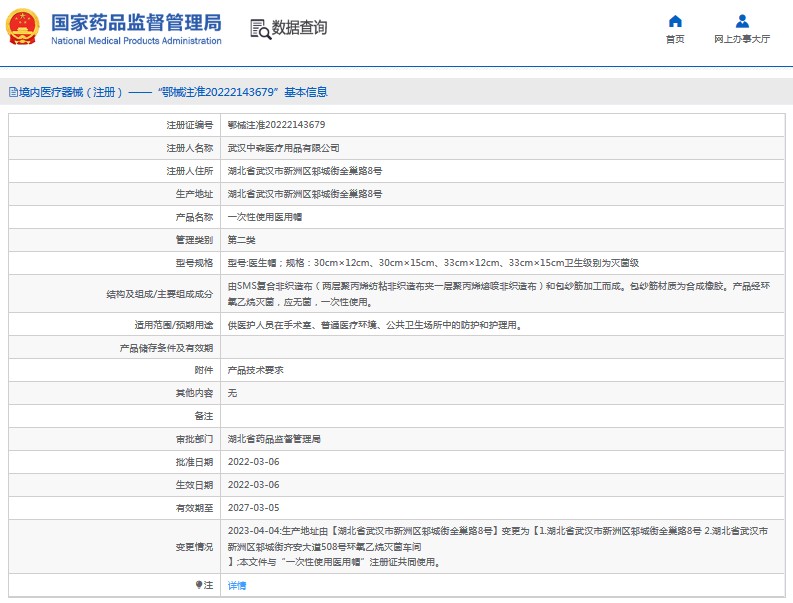The image size is (793, 603).
Task: Click attachment value 产品技术要求
Action: [255, 370]
